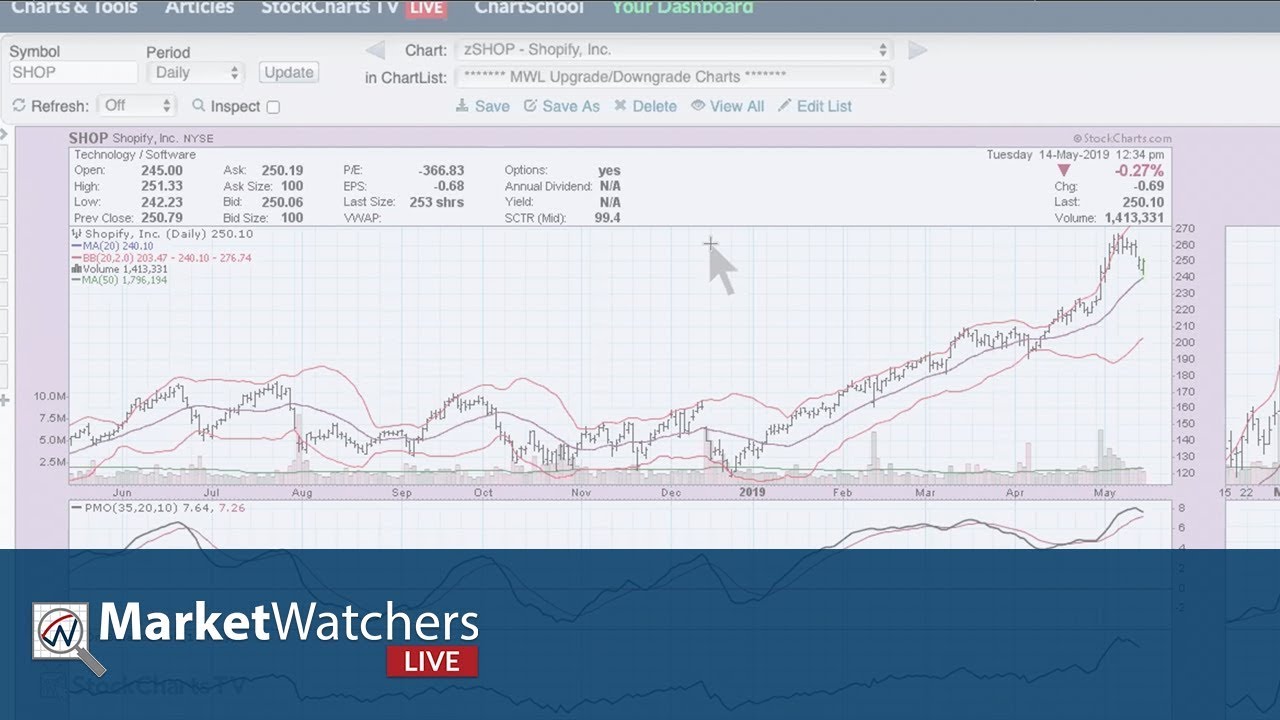Click the MarketWatchers logo magnifier icon

click(66, 638)
